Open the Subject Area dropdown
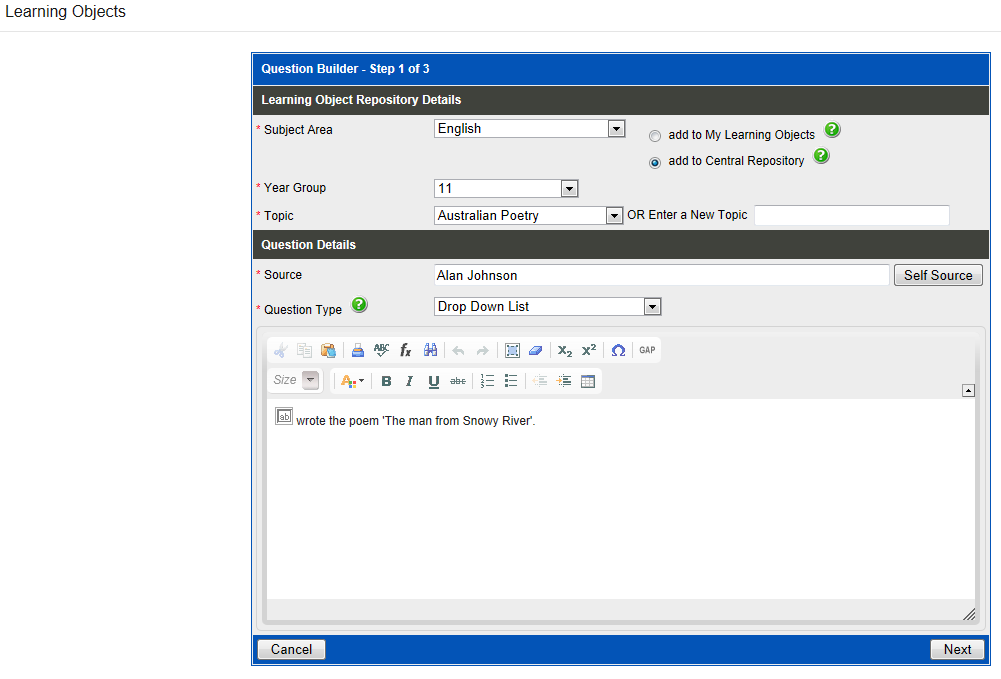The width and height of the screenshot is (1001, 679). 616,129
